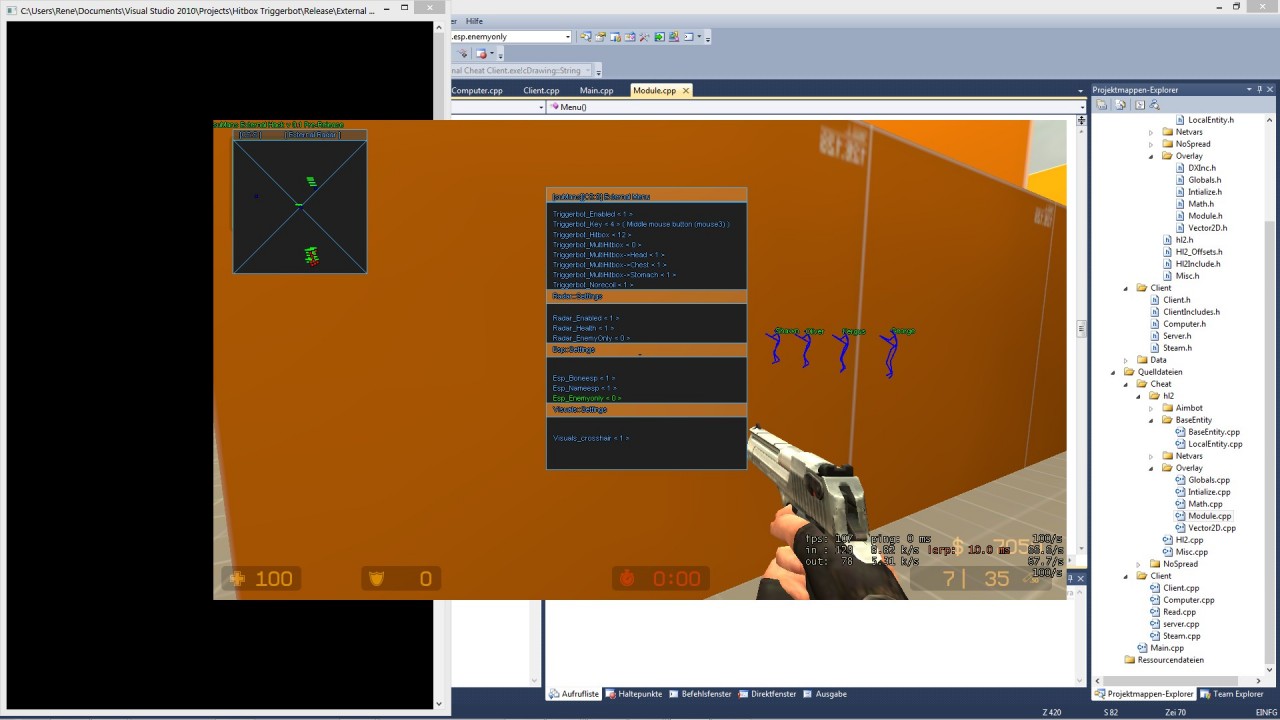The width and height of the screenshot is (1280, 720).
Task: Click the console window vertical scrollbar
Action: (439, 365)
